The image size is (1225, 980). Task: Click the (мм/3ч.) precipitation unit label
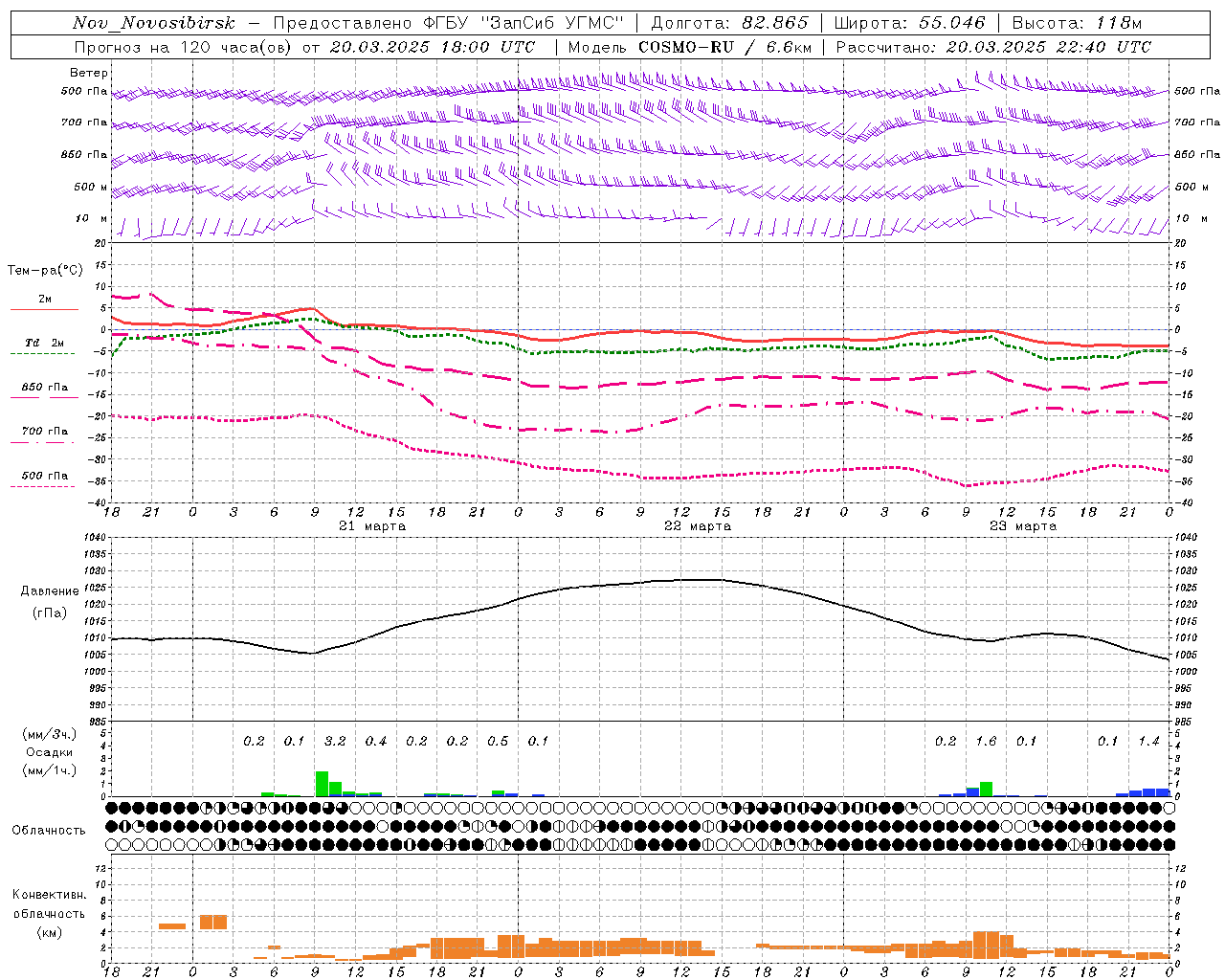tap(51, 734)
